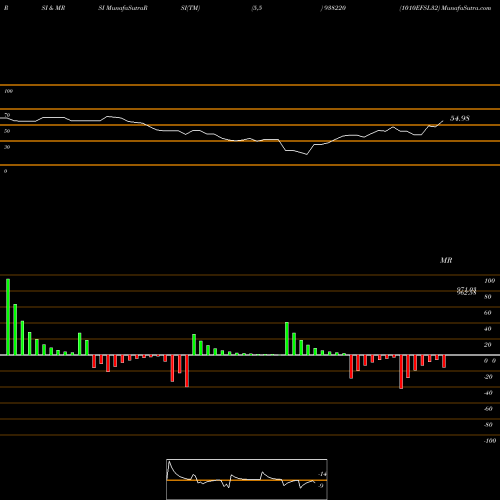Open the mini overview chart at bottom

pos(247,479)
